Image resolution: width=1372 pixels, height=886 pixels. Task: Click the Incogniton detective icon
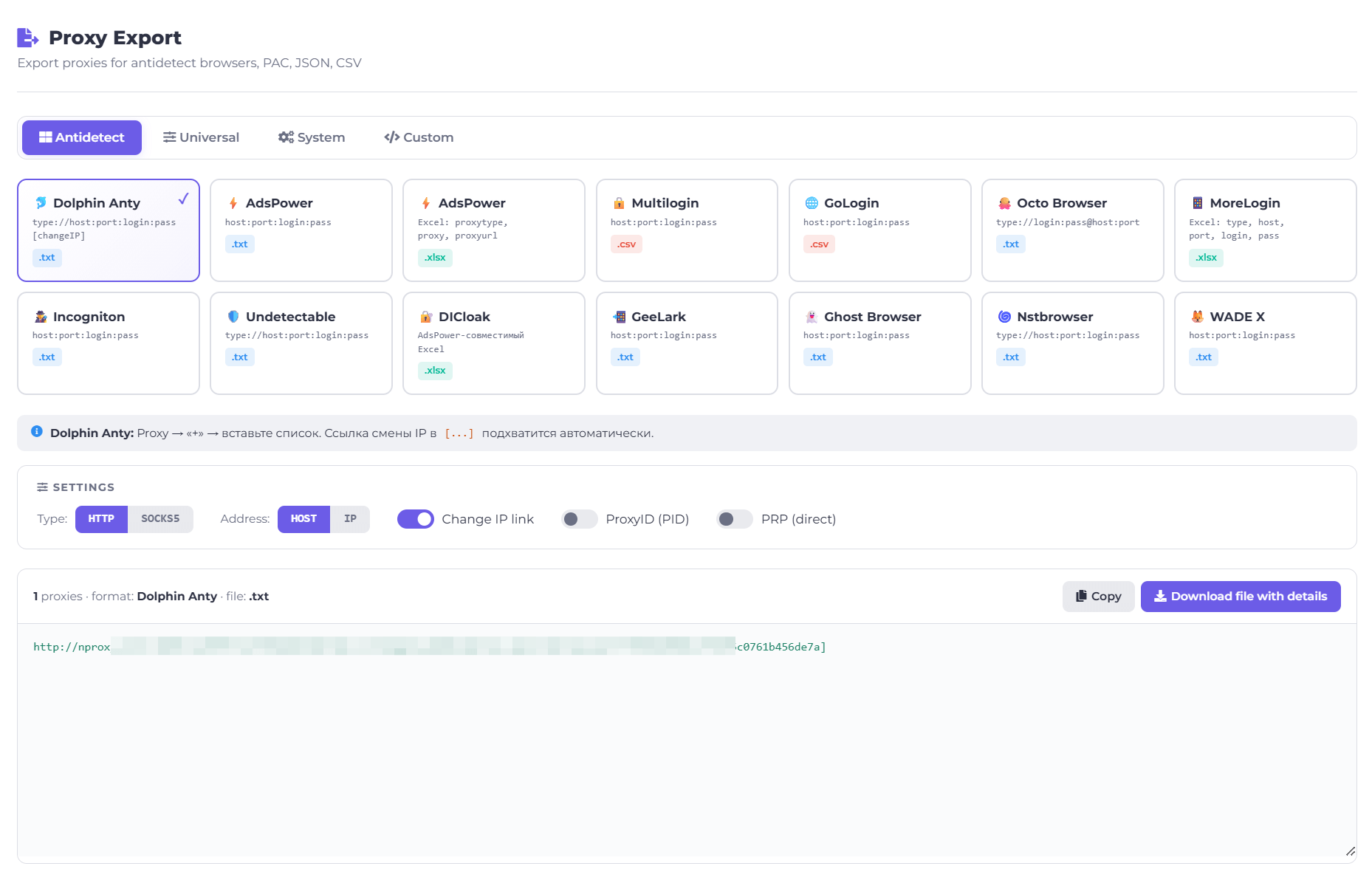41,317
